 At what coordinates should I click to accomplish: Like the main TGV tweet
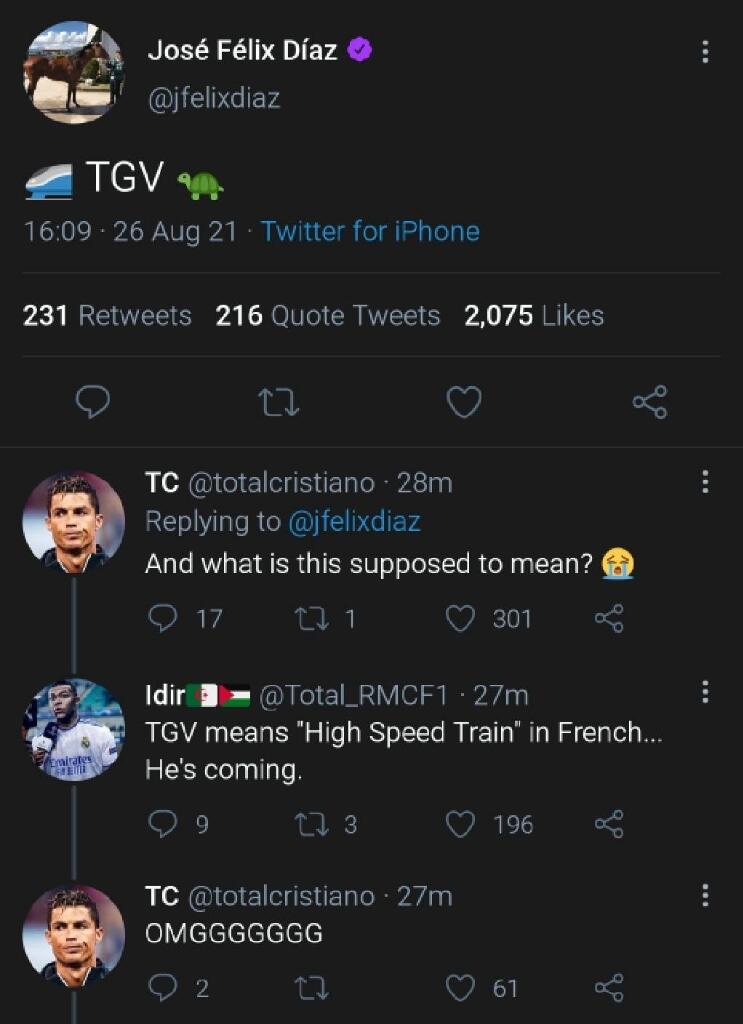click(464, 402)
